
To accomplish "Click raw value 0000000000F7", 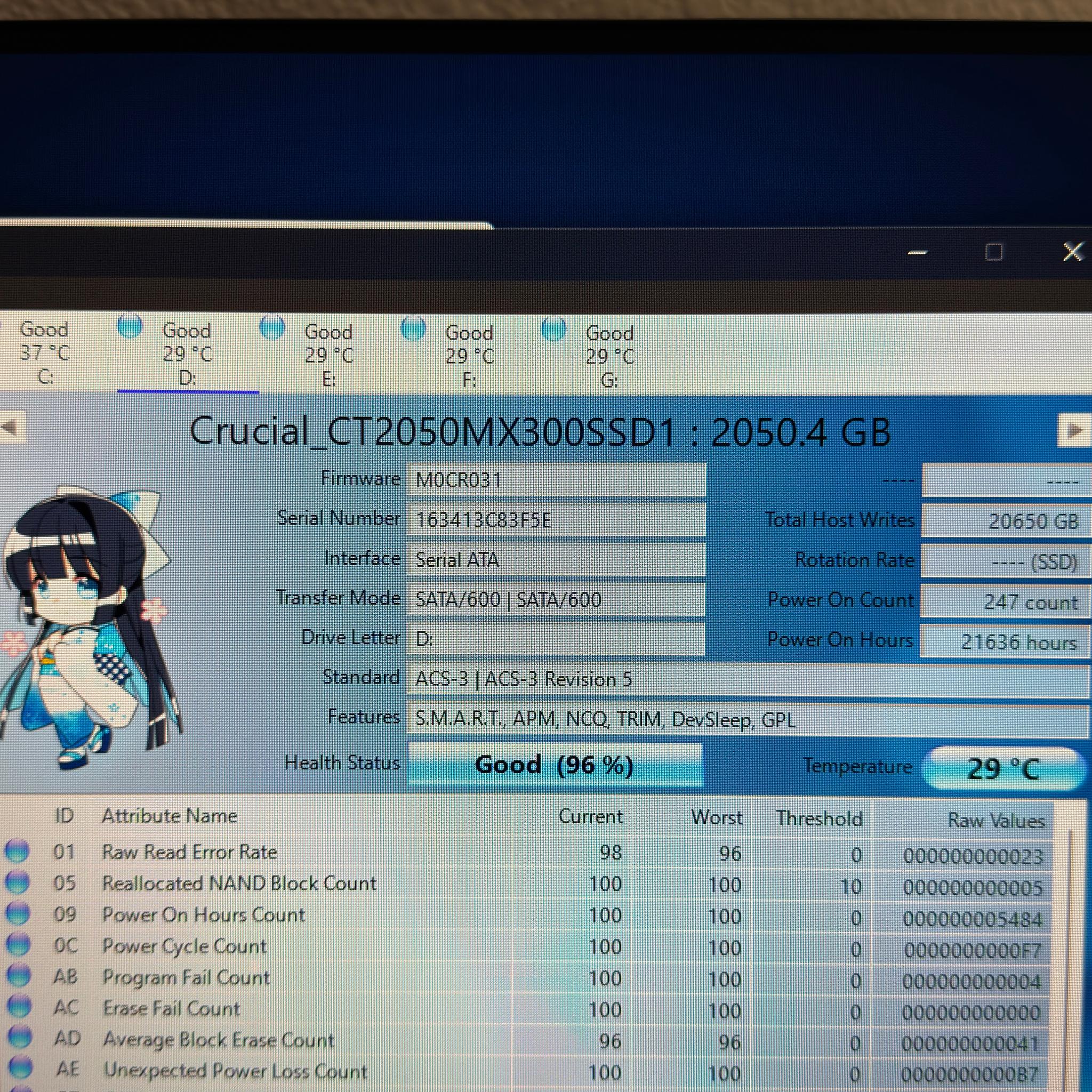I will [x=972, y=951].
